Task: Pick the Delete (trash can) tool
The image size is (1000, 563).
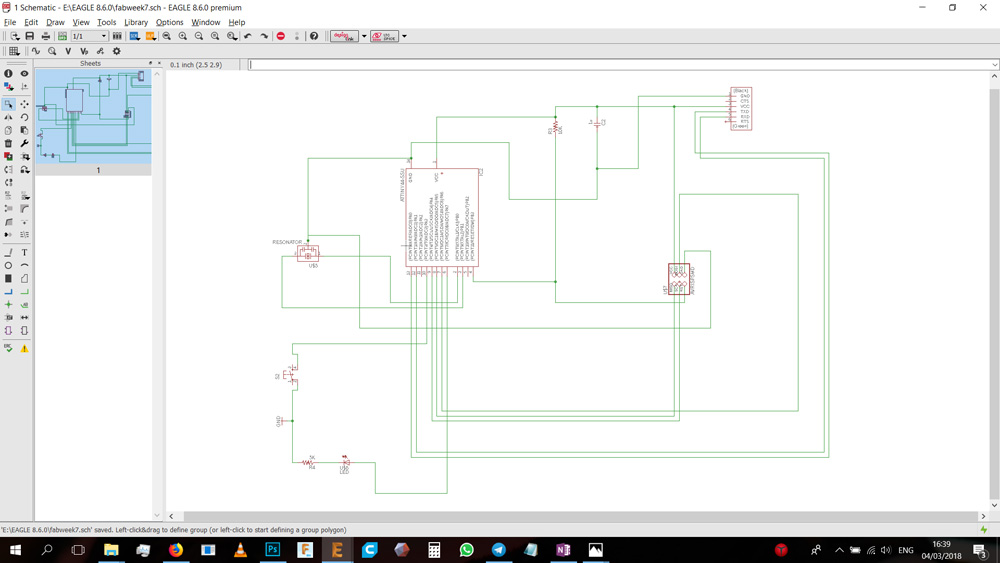Action: (8, 143)
